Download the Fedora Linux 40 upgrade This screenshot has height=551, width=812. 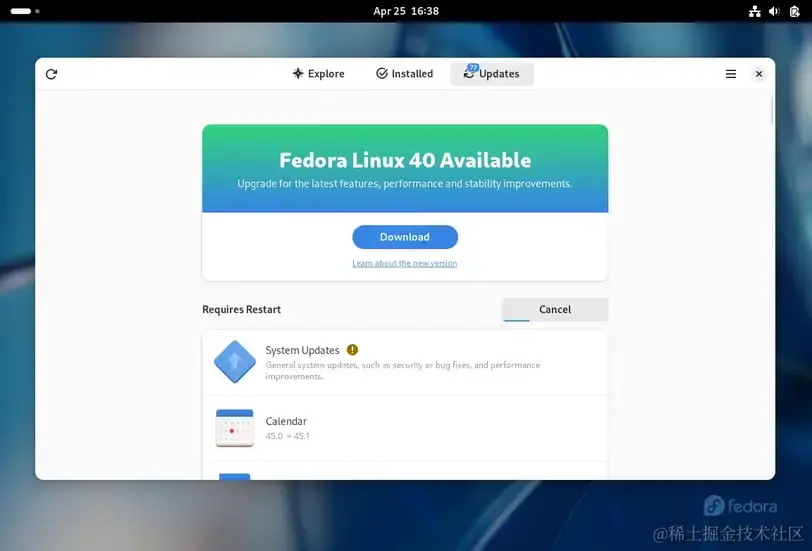pyautogui.click(x=405, y=237)
